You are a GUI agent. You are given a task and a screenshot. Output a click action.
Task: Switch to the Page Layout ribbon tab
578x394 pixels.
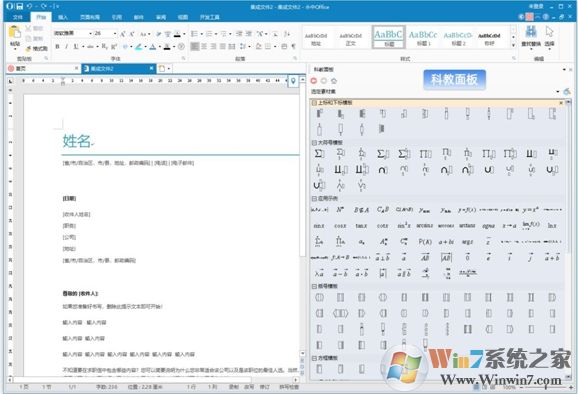pos(90,17)
